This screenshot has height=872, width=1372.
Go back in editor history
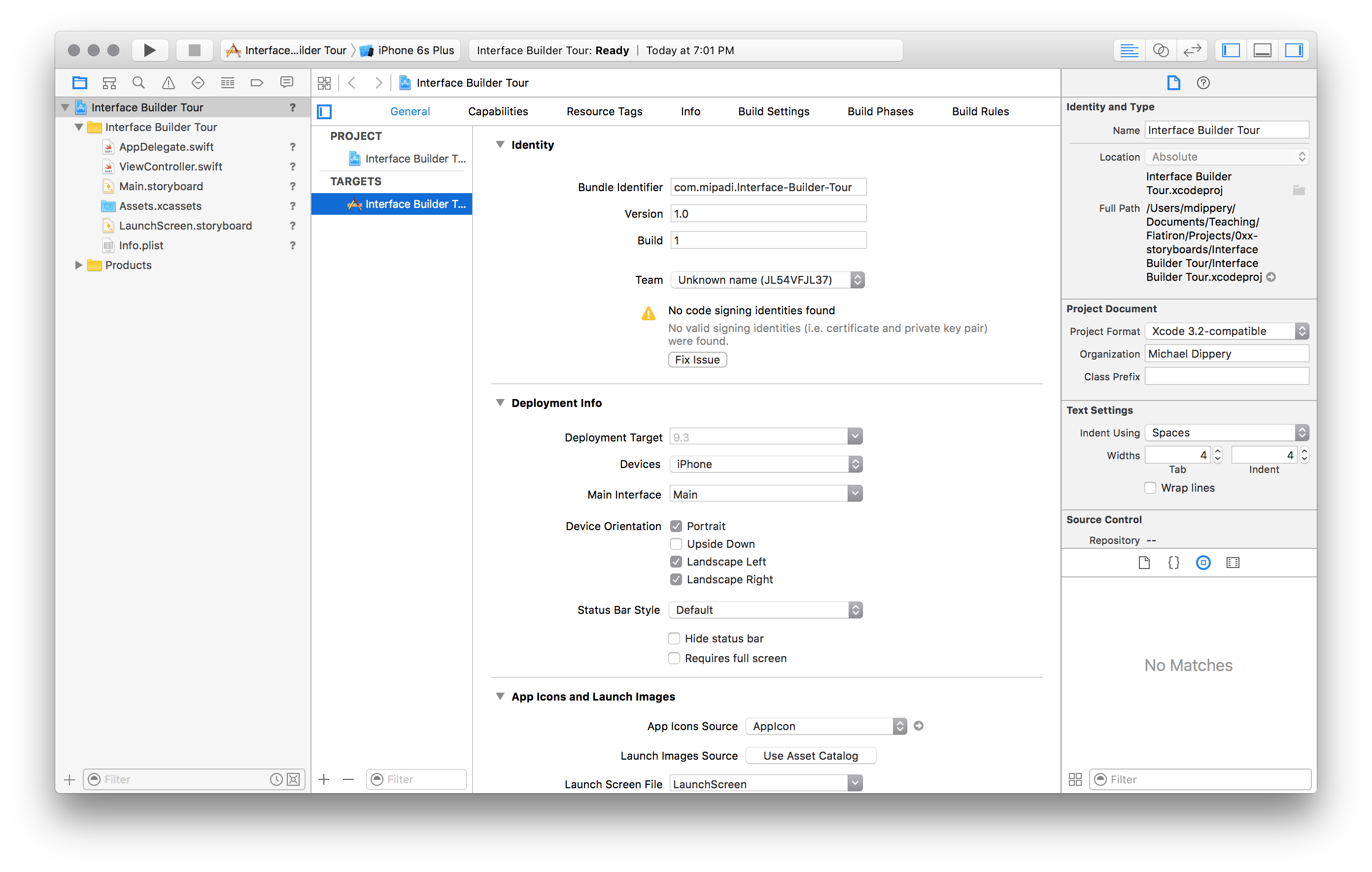pos(352,83)
